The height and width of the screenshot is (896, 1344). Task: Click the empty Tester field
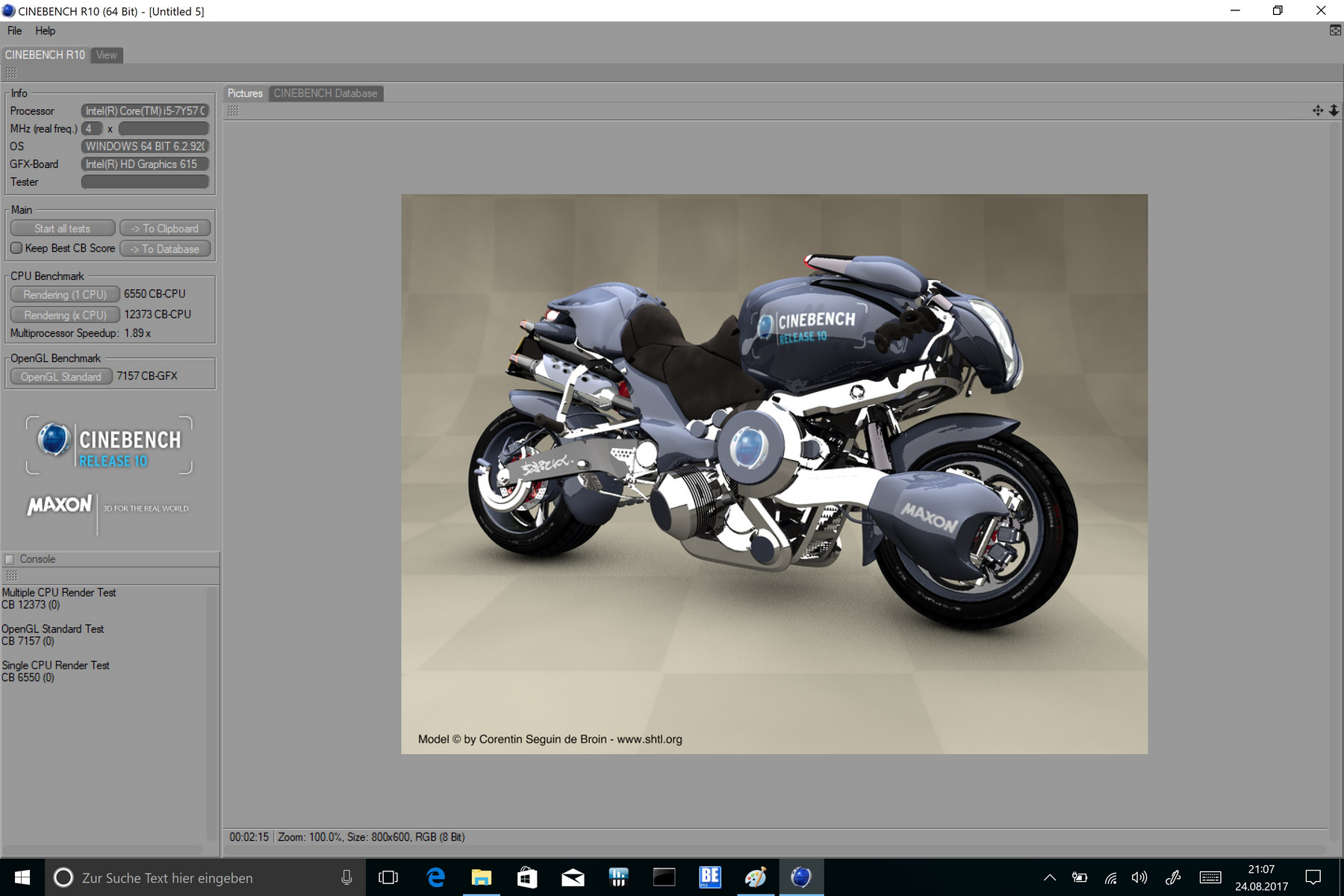[x=145, y=182]
